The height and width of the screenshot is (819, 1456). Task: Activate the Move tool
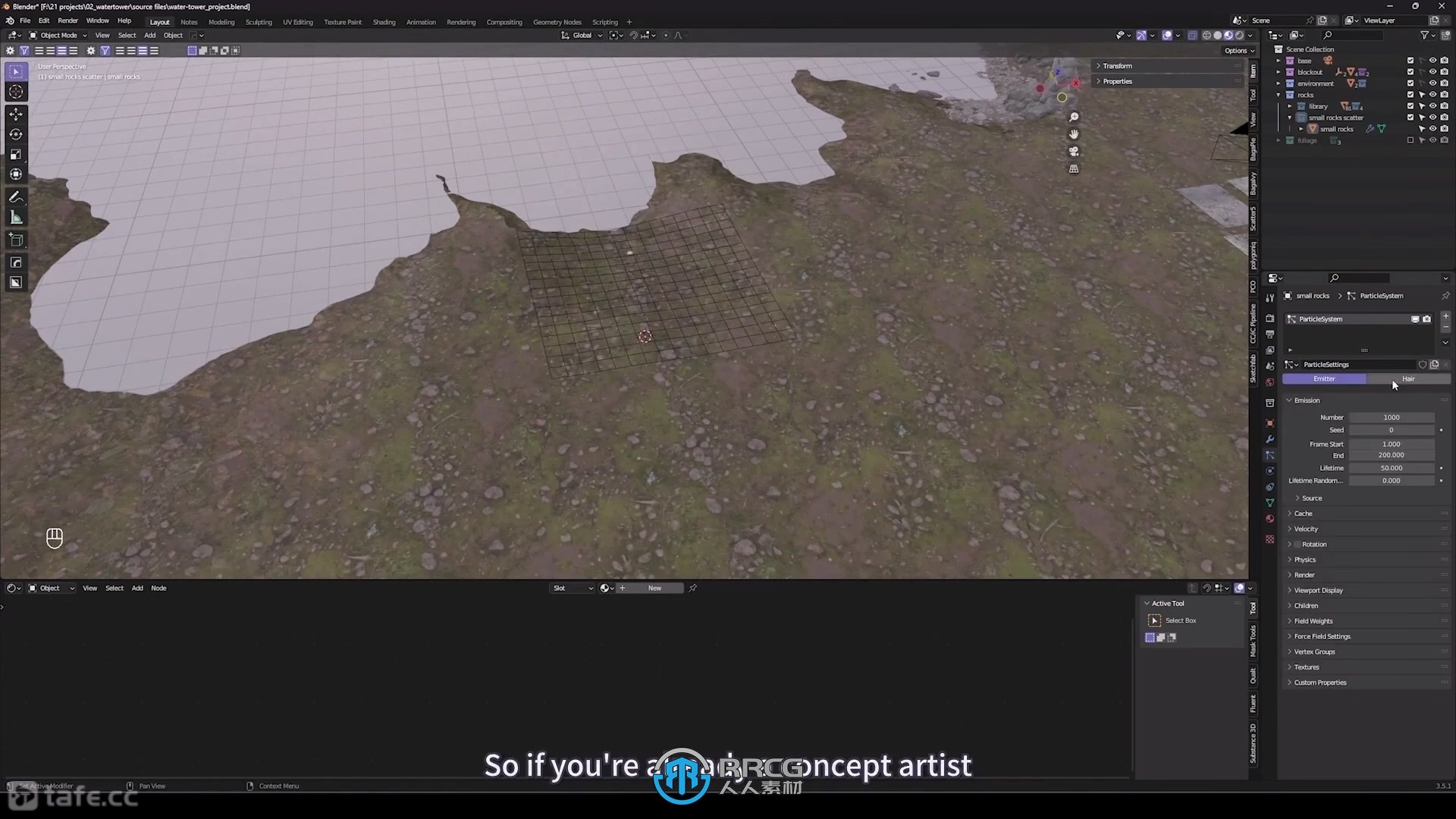16,114
